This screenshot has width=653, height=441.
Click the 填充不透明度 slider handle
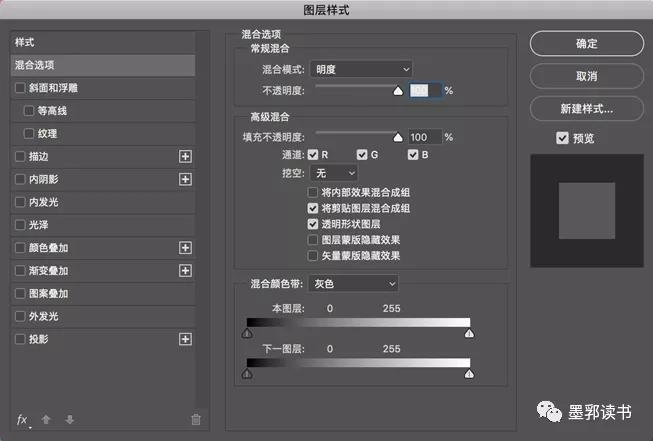click(x=398, y=137)
